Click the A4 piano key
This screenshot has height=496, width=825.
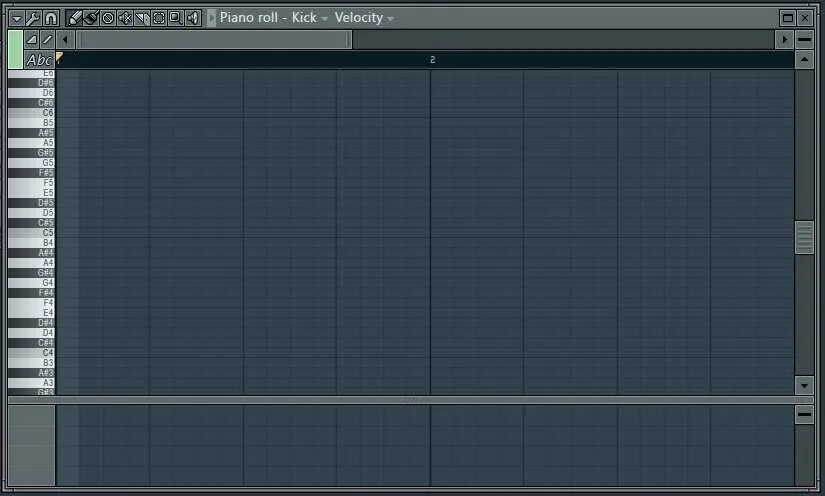pyautogui.click(x=32, y=262)
